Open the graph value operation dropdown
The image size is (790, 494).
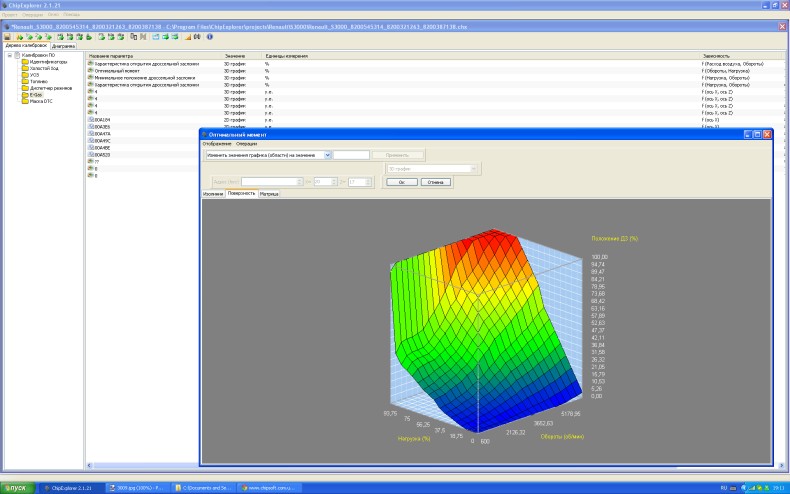(327, 155)
